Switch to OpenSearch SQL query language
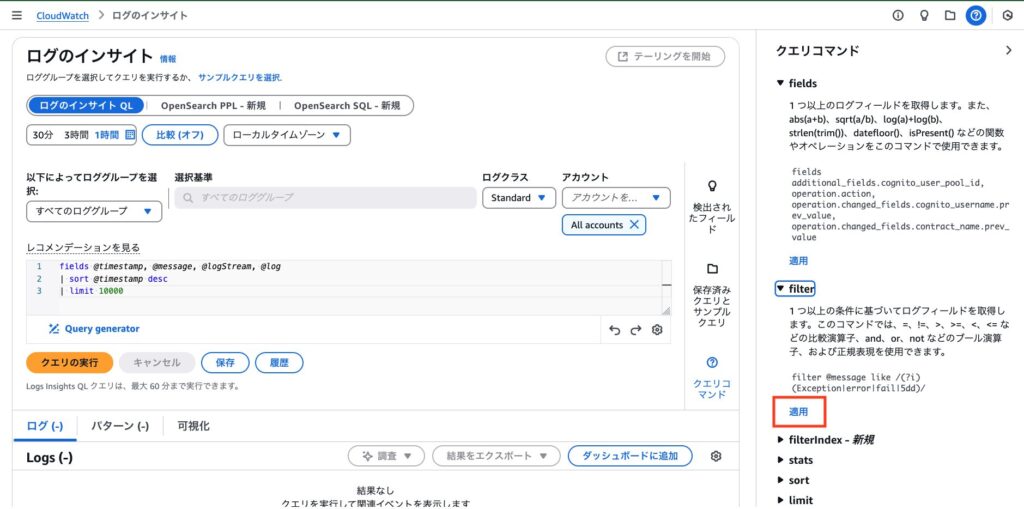 coord(346,105)
